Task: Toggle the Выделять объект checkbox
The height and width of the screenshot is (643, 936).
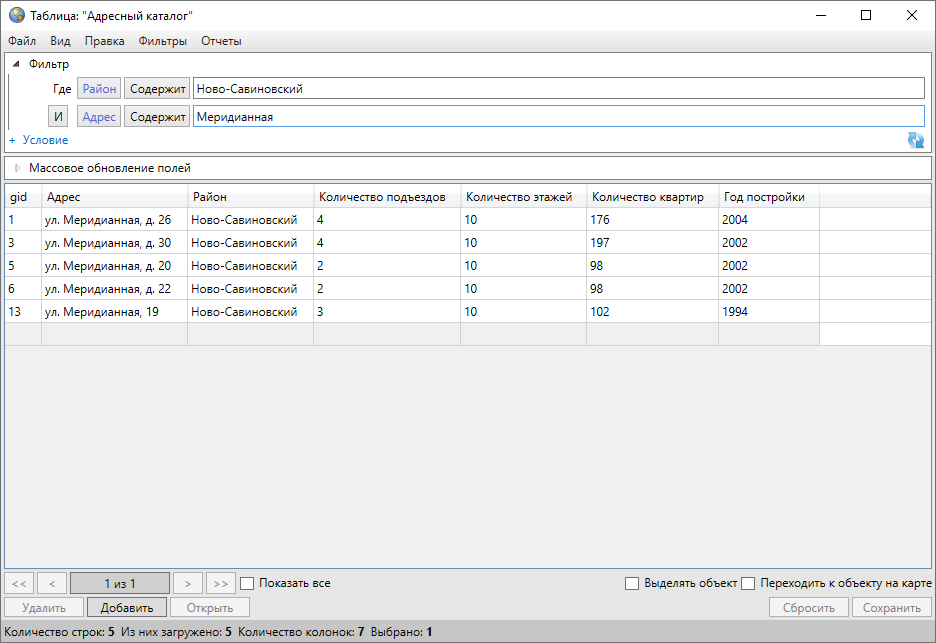Action: tap(632, 583)
